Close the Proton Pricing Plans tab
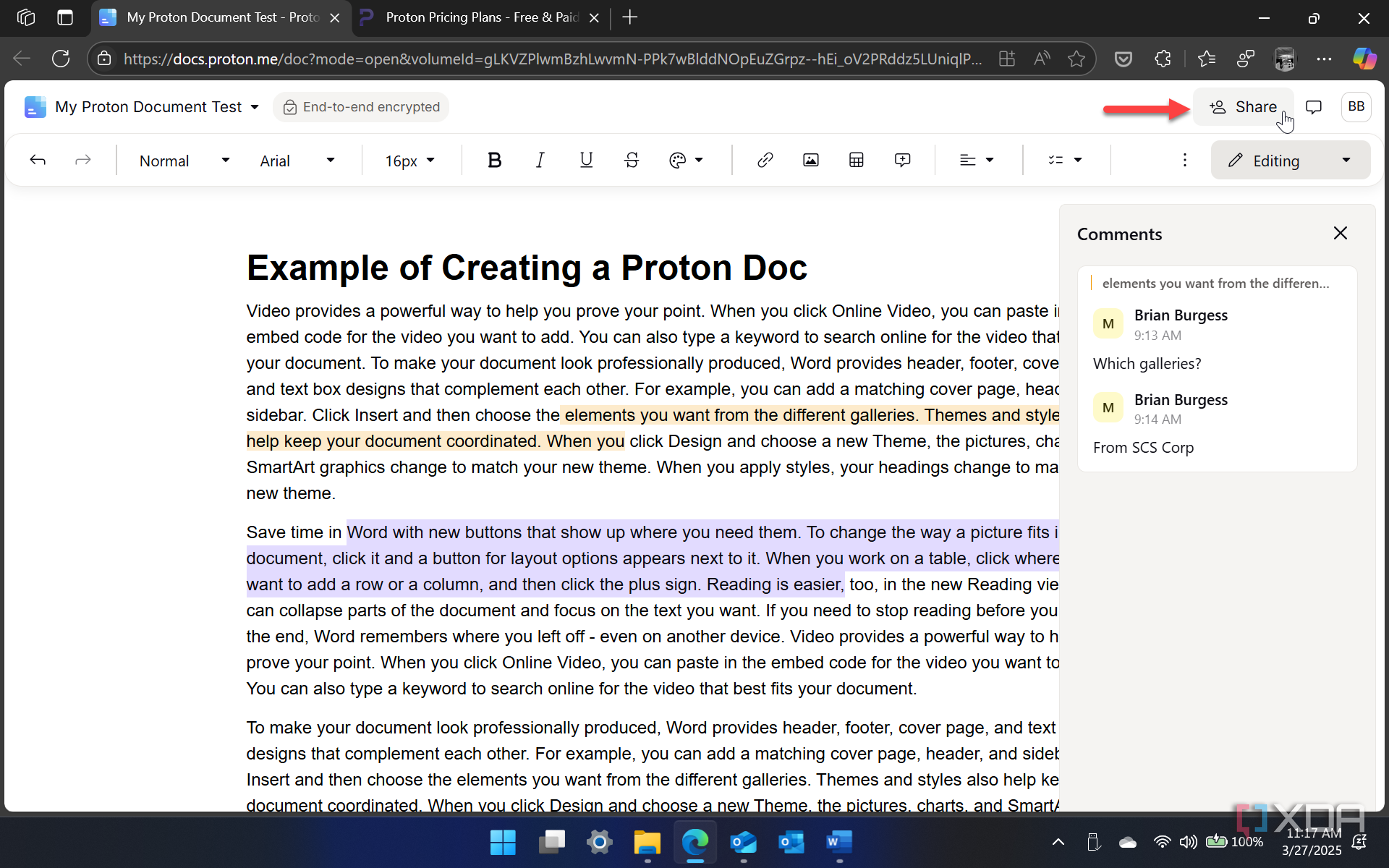The width and height of the screenshot is (1389, 868). 594,17
